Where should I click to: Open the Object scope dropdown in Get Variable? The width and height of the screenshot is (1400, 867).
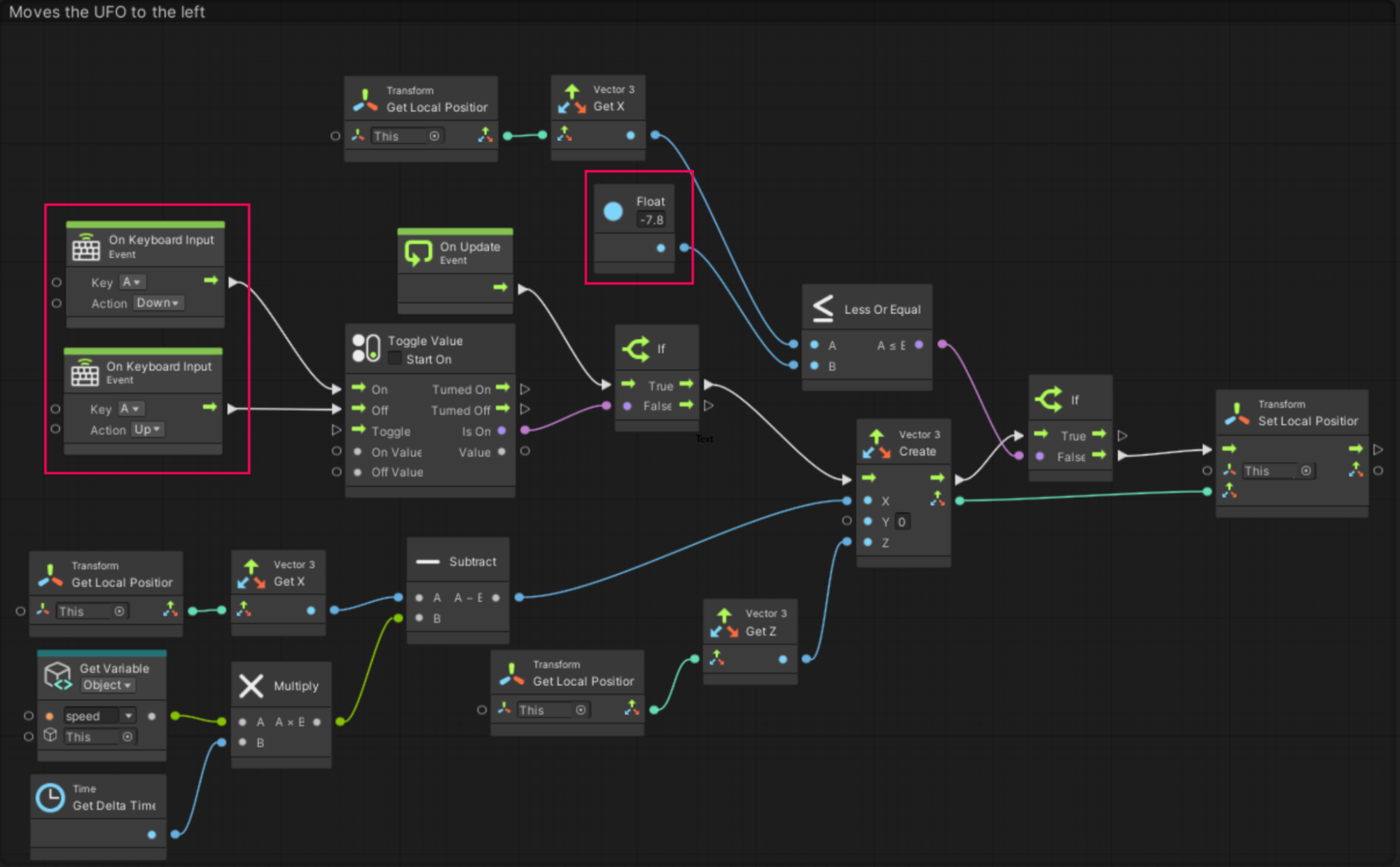coord(108,686)
